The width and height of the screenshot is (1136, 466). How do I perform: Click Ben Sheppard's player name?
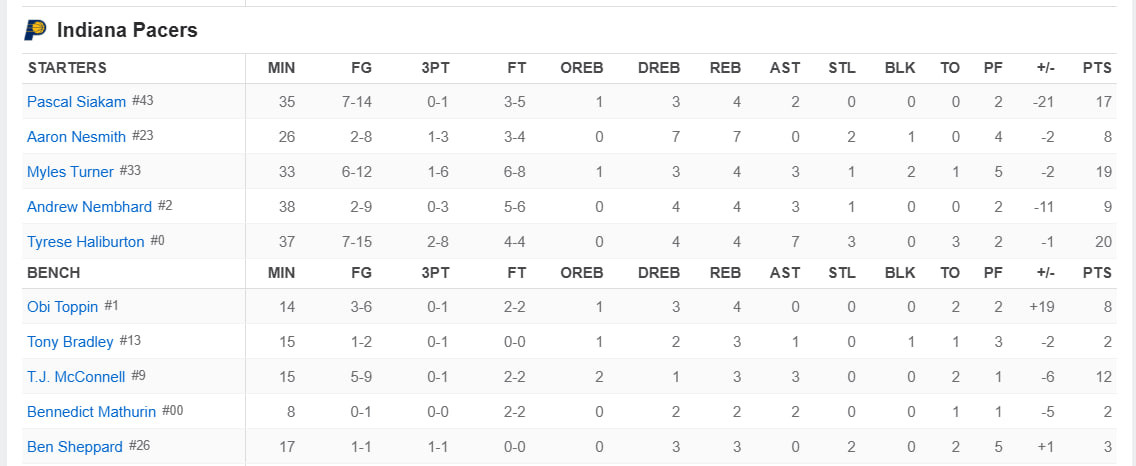(75, 447)
